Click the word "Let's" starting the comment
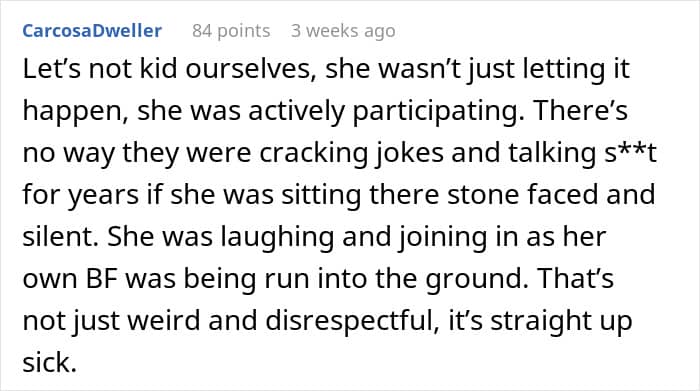This screenshot has height=391, width=700. point(51,69)
